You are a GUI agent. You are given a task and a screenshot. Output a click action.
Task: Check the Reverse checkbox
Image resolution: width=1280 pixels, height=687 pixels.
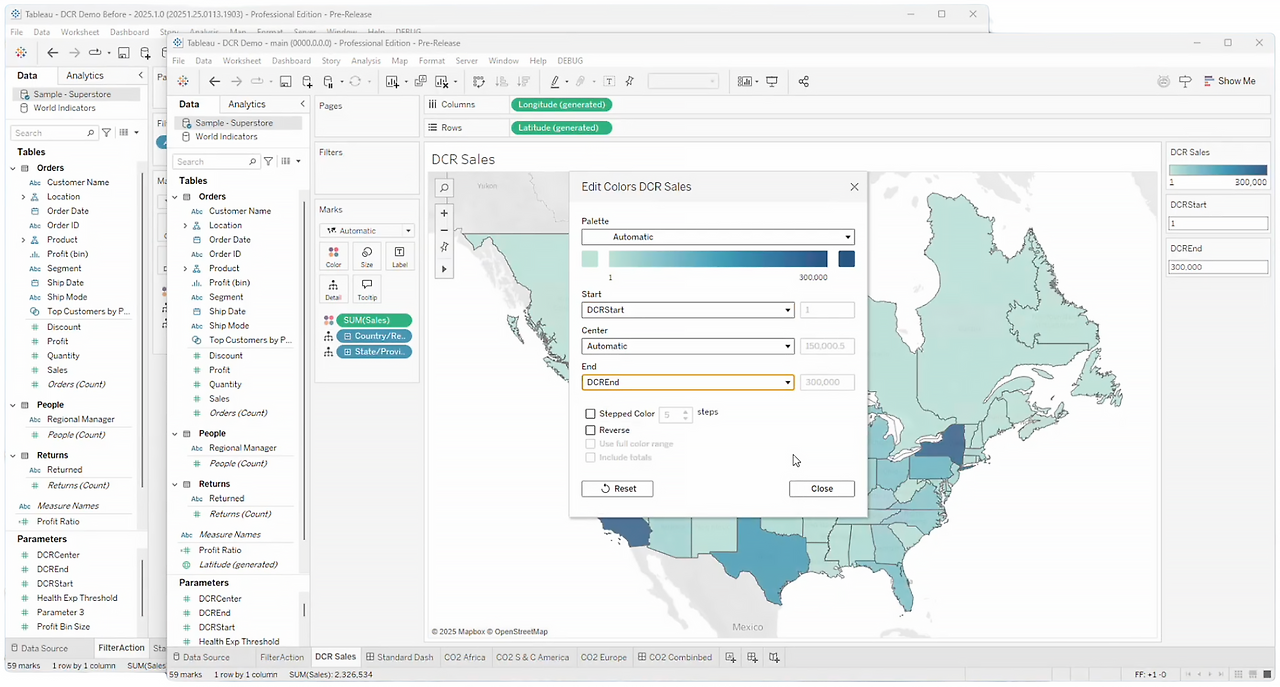(x=590, y=430)
